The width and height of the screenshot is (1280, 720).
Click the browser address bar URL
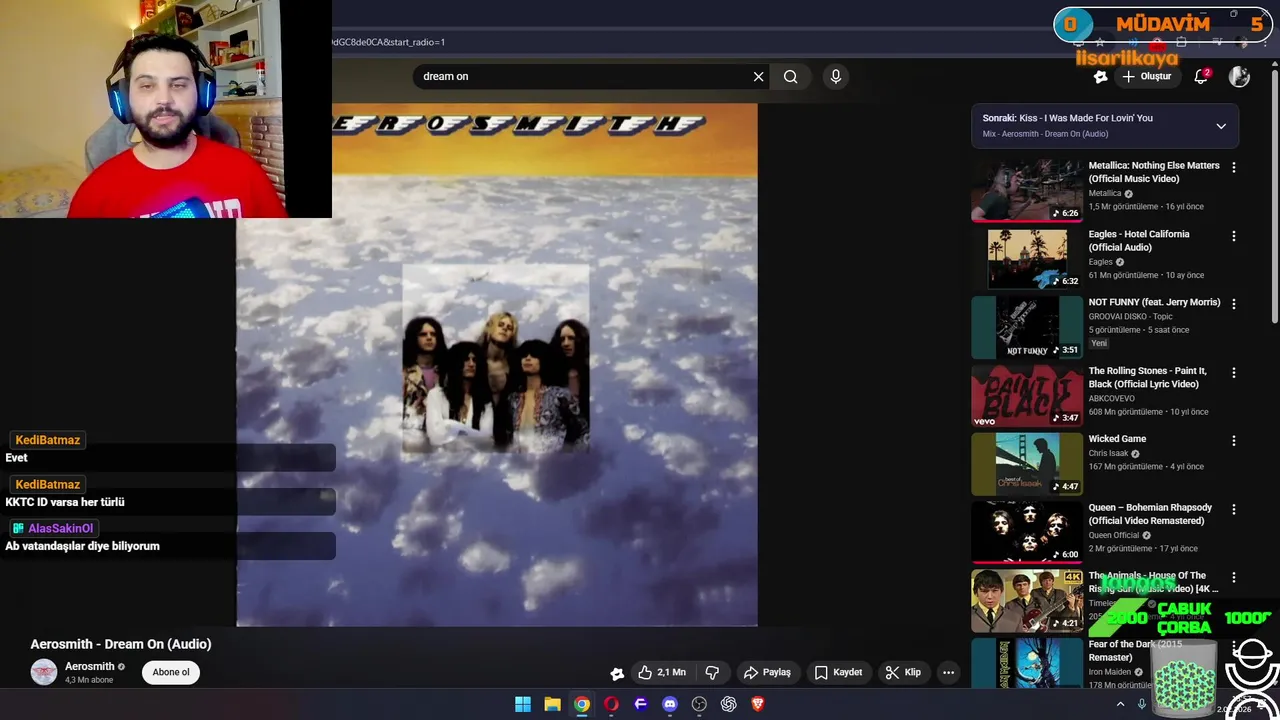click(388, 42)
